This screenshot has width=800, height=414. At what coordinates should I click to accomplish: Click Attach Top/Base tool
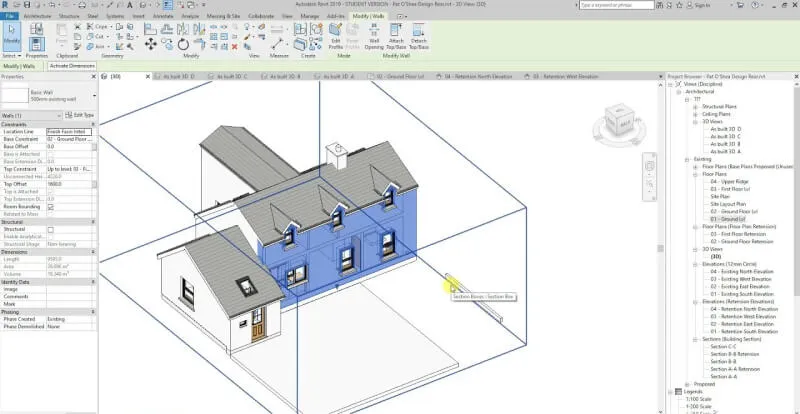[x=395, y=36]
